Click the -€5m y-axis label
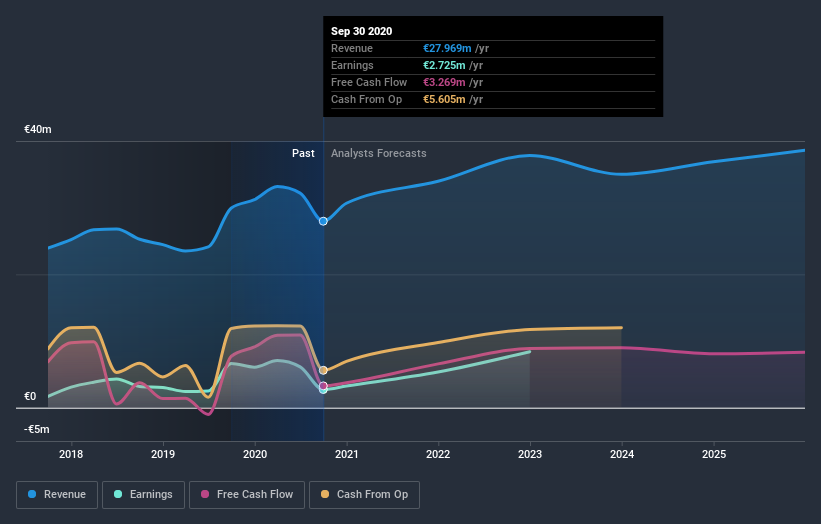This screenshot has width=821, height=524. 37,429
